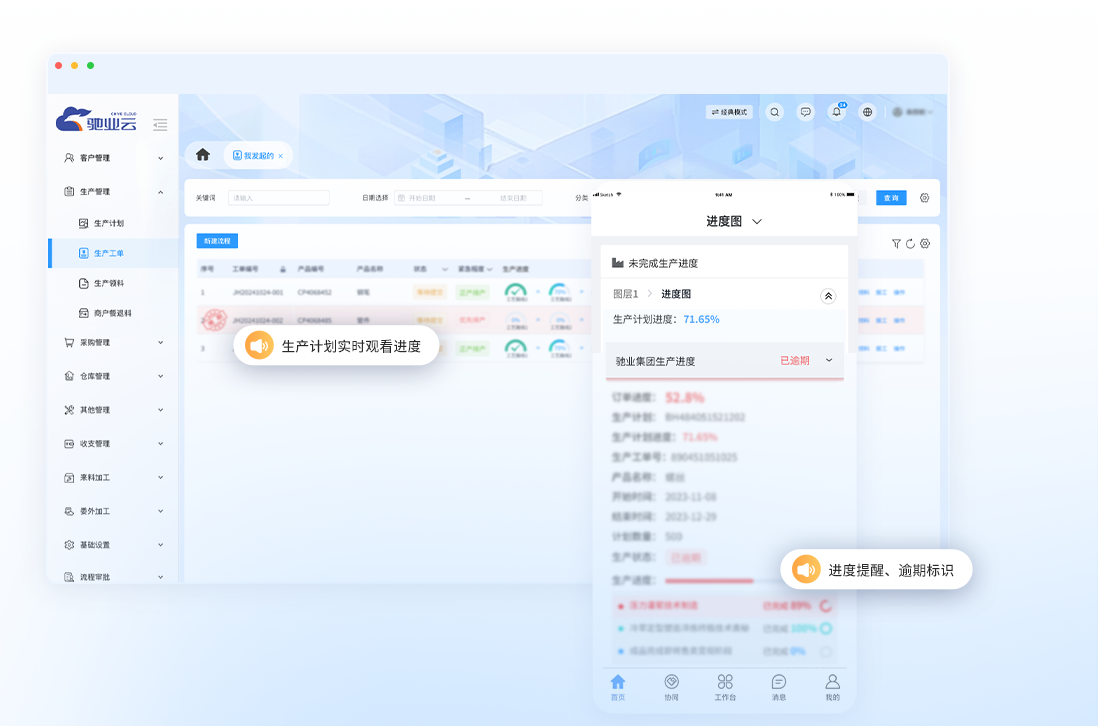Open 生产计划 in the sidebar menu
The image size is (1098, 726).
[x=110, y=223]
